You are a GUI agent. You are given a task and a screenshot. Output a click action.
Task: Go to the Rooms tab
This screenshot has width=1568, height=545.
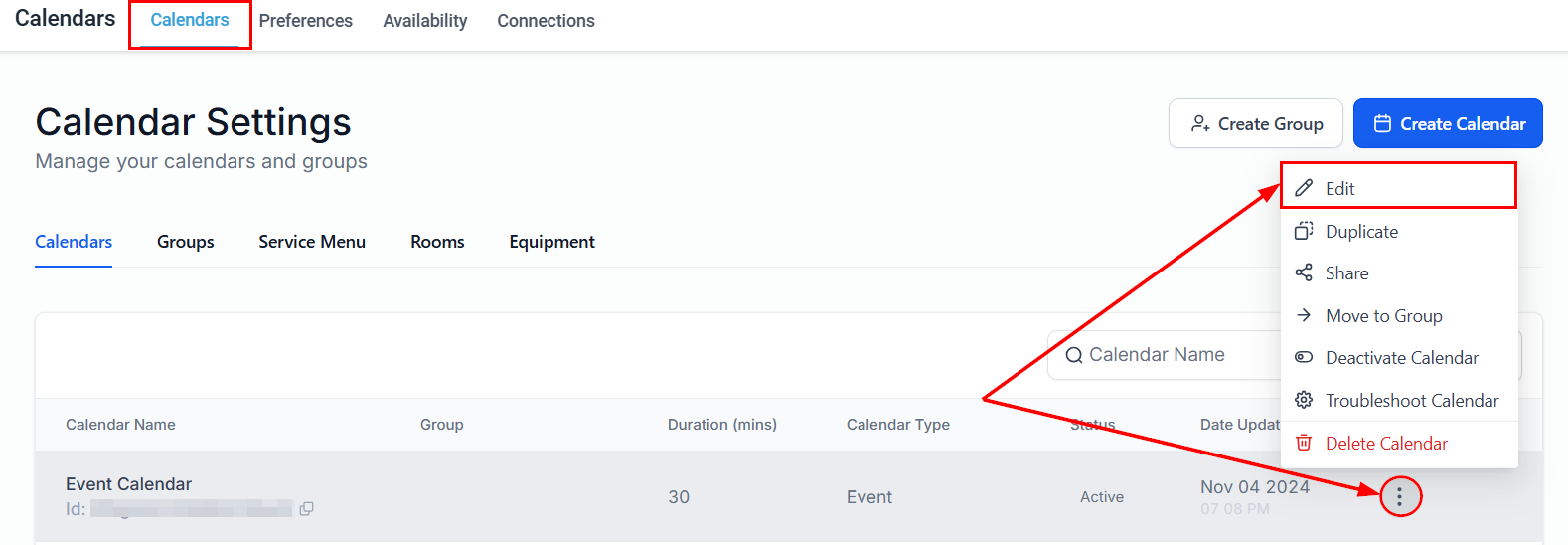pyautogui.click(x=437, y=242)
